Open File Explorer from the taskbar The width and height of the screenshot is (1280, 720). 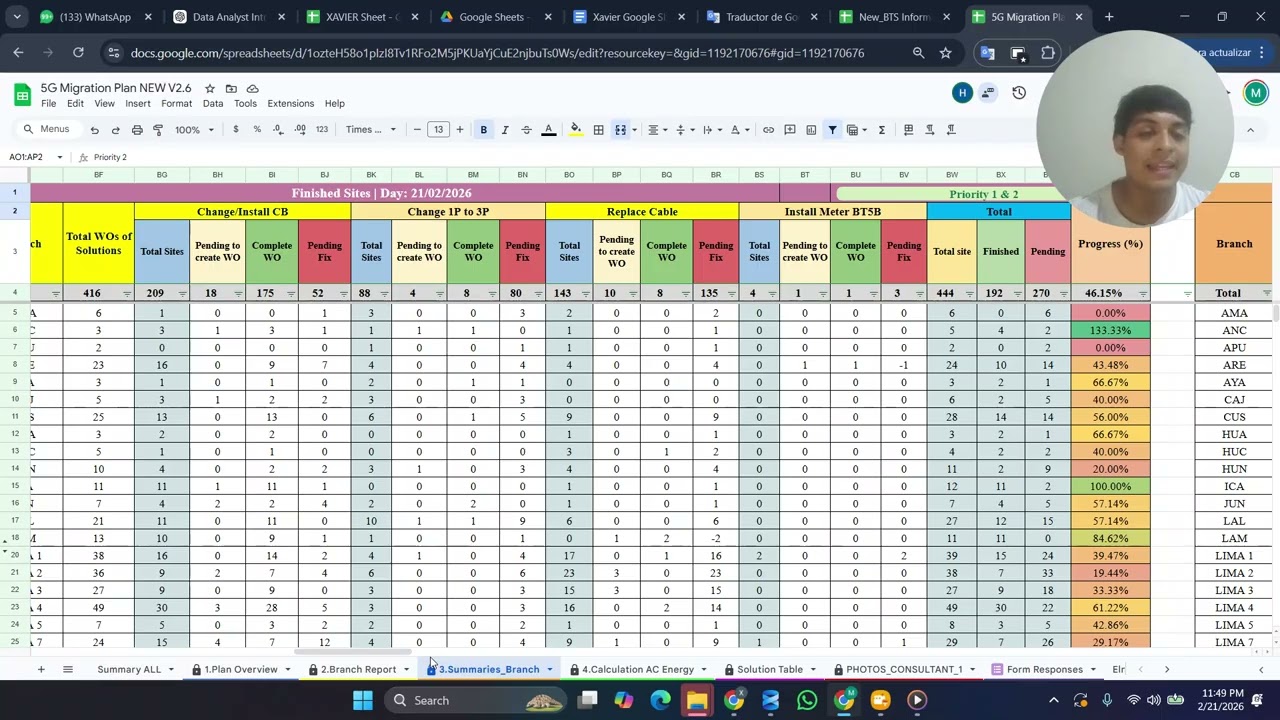click(x=697, y=700)
